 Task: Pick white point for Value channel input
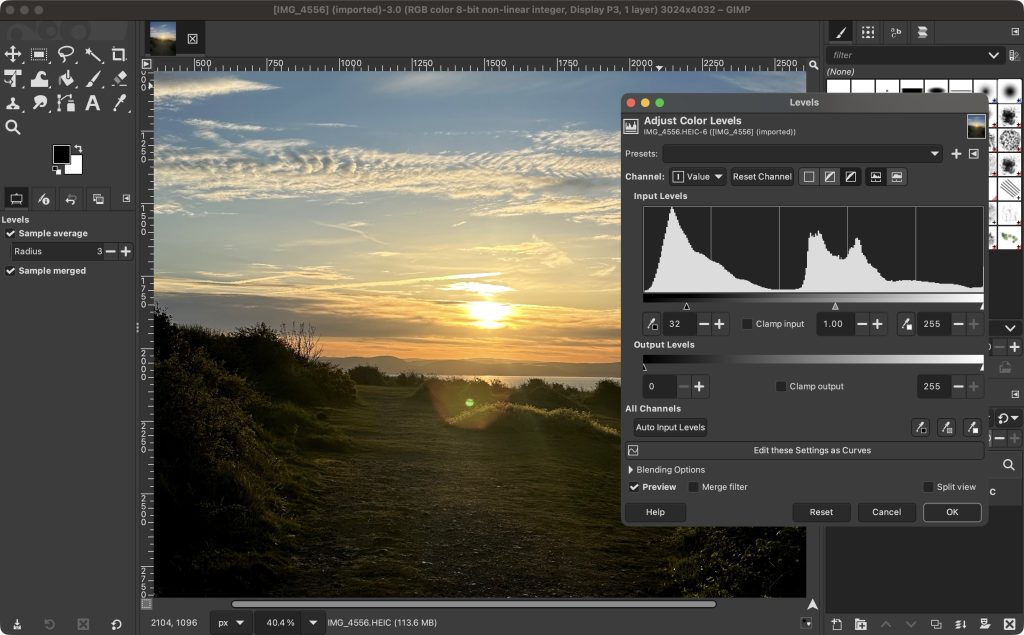906,324
